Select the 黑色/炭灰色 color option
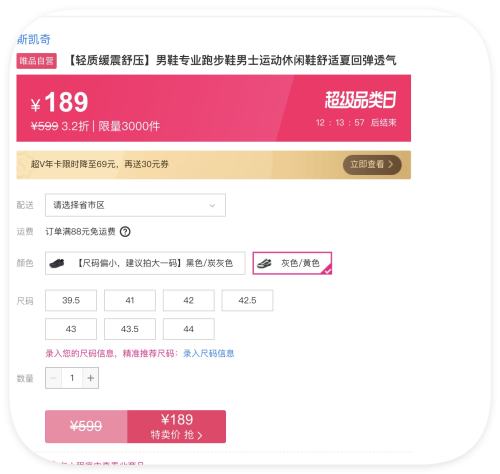Screen dimensions: 500x474 point(145,263)
